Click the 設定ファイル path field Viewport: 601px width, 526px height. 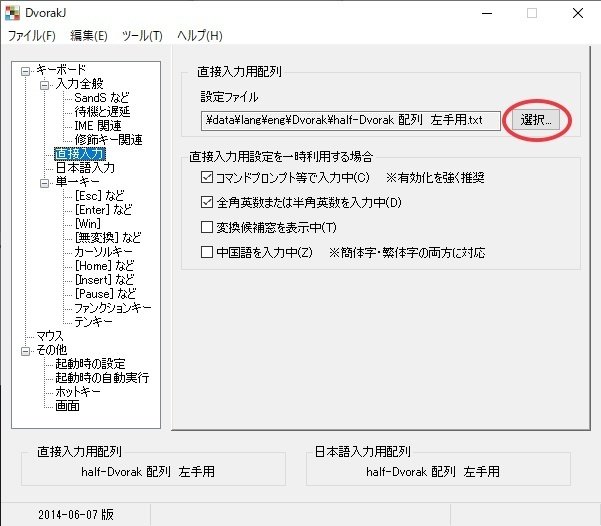(351, 121)
